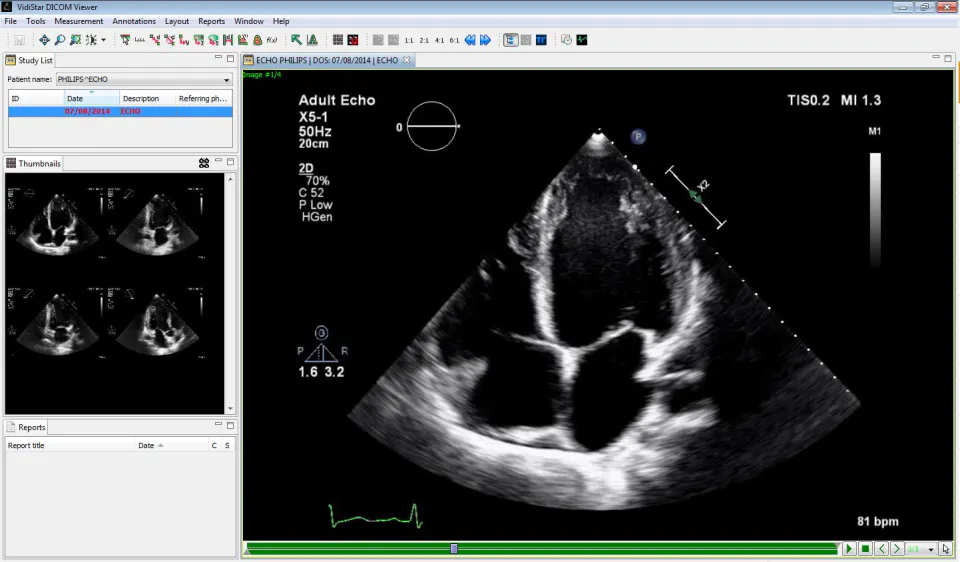Open the playback speed dropdown
Viewport: 960px width, 562px height.
click(x=921, y=549)
